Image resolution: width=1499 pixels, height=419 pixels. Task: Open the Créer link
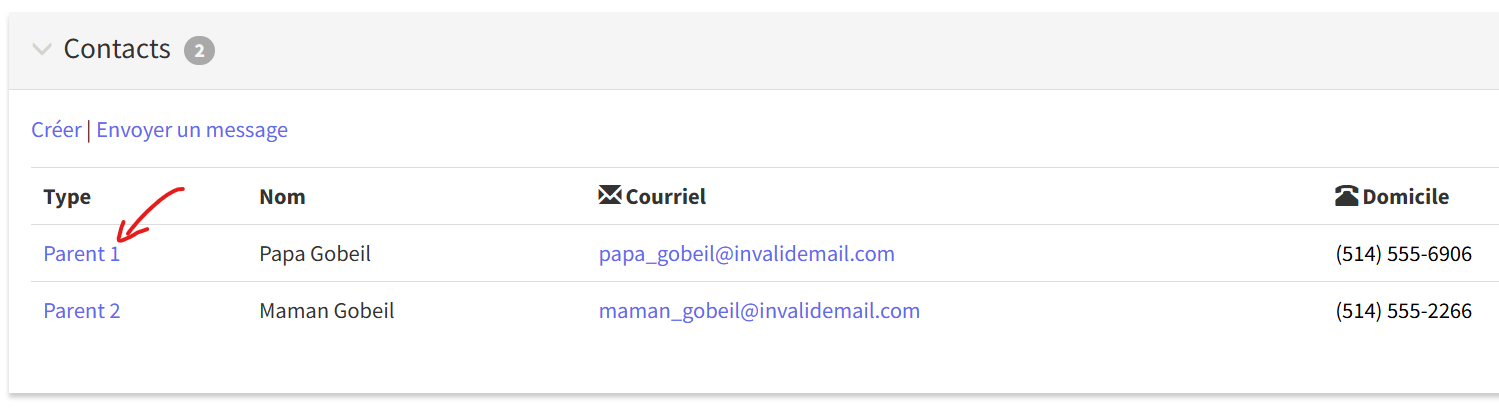point(56,130)
